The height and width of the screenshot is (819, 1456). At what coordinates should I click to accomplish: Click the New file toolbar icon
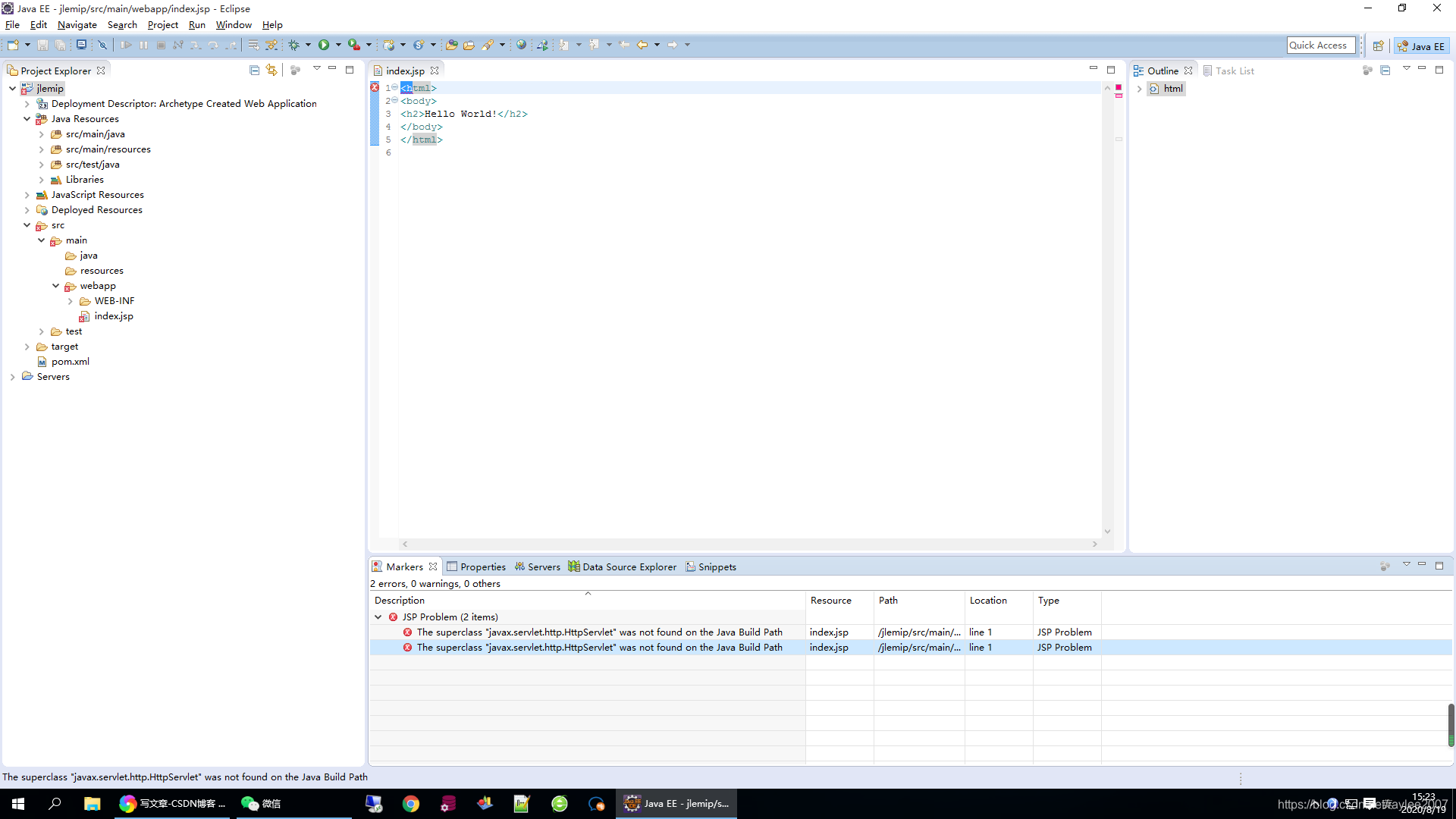point(13,45)
